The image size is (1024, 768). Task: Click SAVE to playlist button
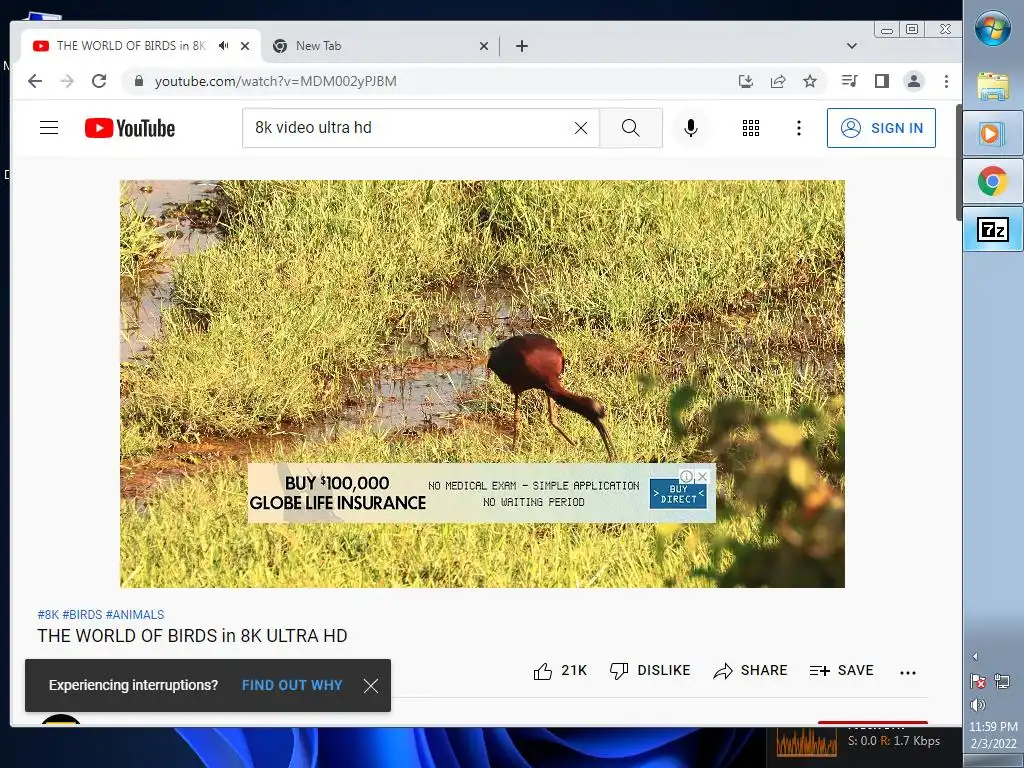point(842,671)
